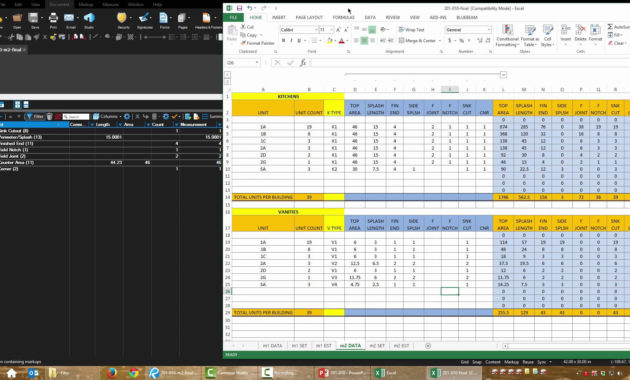
Task: Click the gear settings icon beside Columns
Action: [x=127, y=116]
